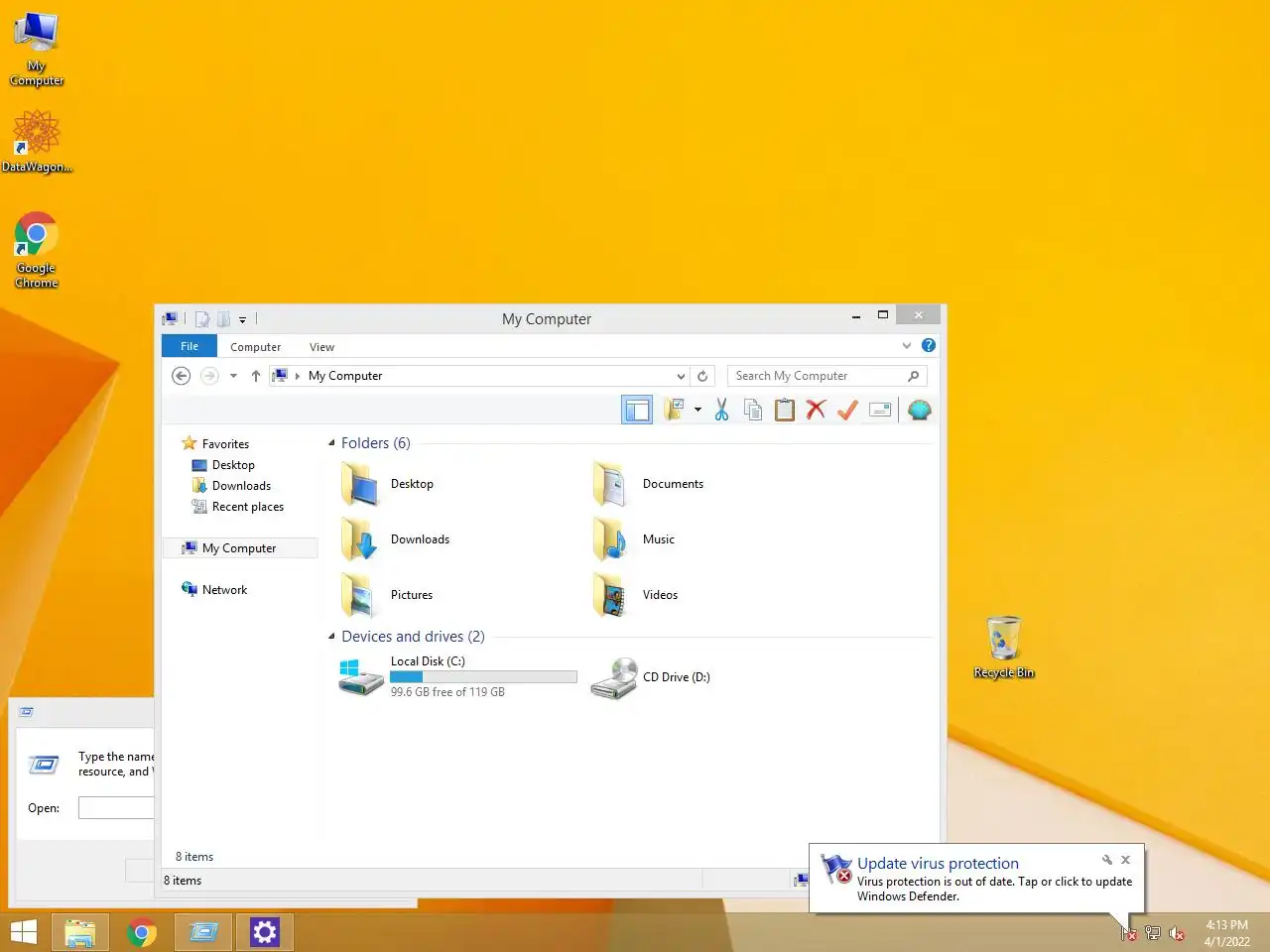1270x952 pixels.
Task: Collapse the Devices and drives group
Action: 331,637
